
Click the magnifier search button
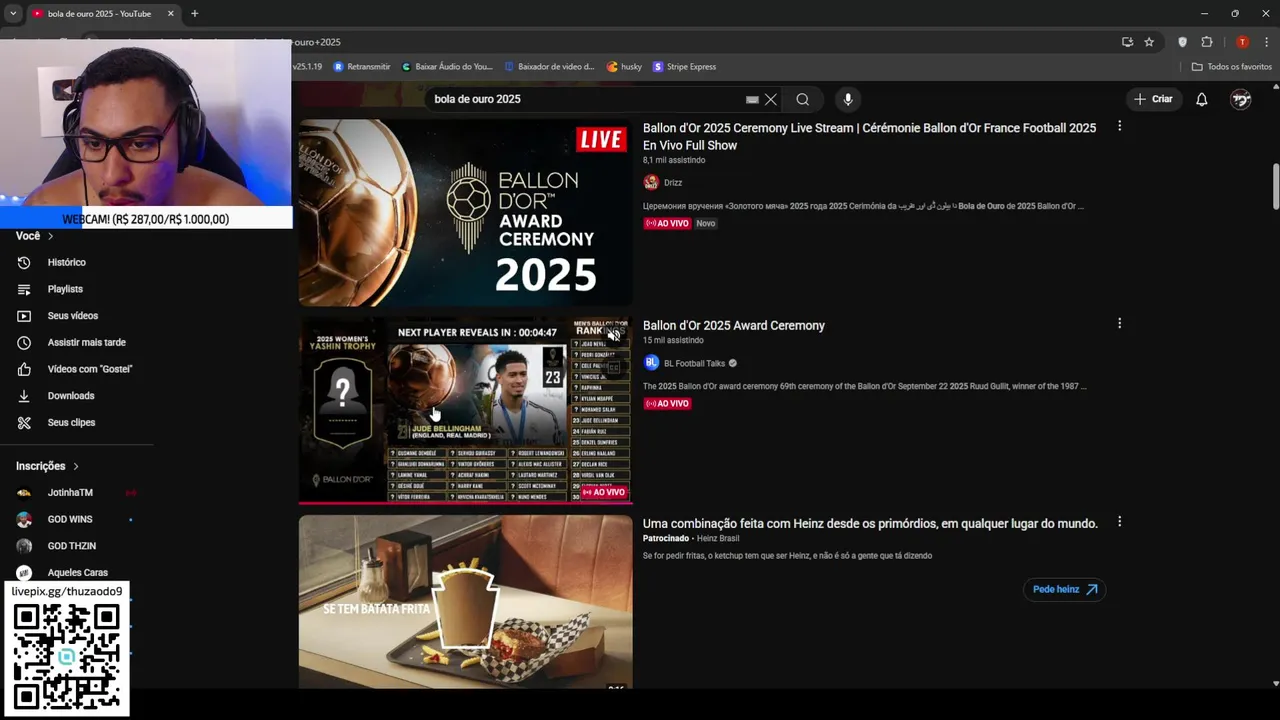click(x=803, y=99)
